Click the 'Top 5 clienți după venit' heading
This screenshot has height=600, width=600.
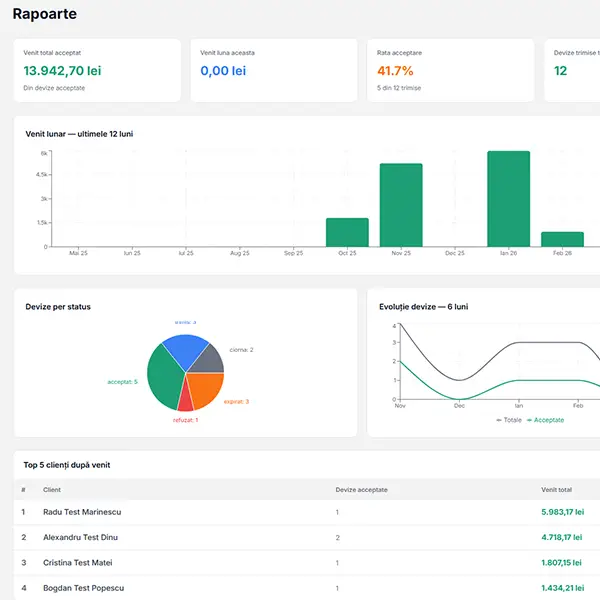point(67,465)
